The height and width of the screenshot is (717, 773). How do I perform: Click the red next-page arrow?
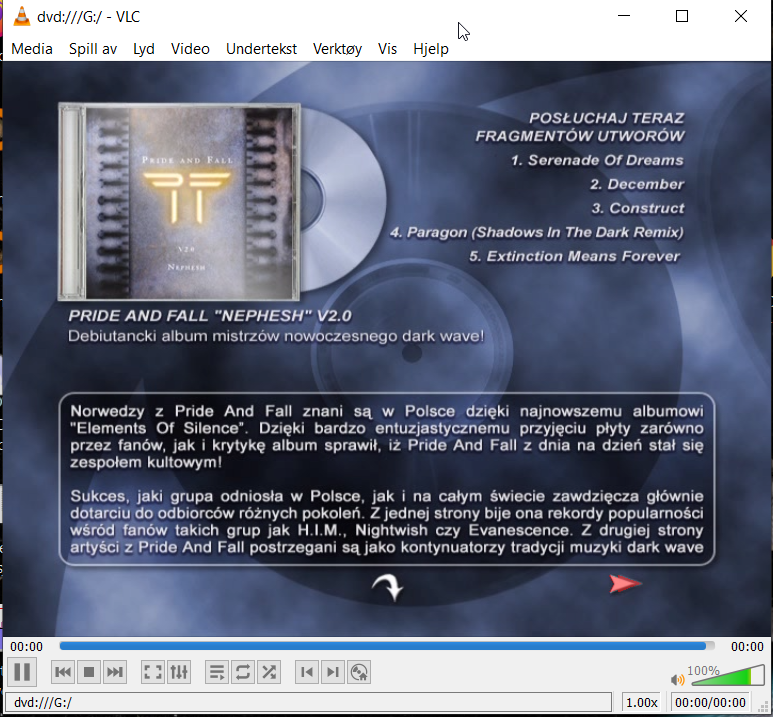tap(625, 583)
